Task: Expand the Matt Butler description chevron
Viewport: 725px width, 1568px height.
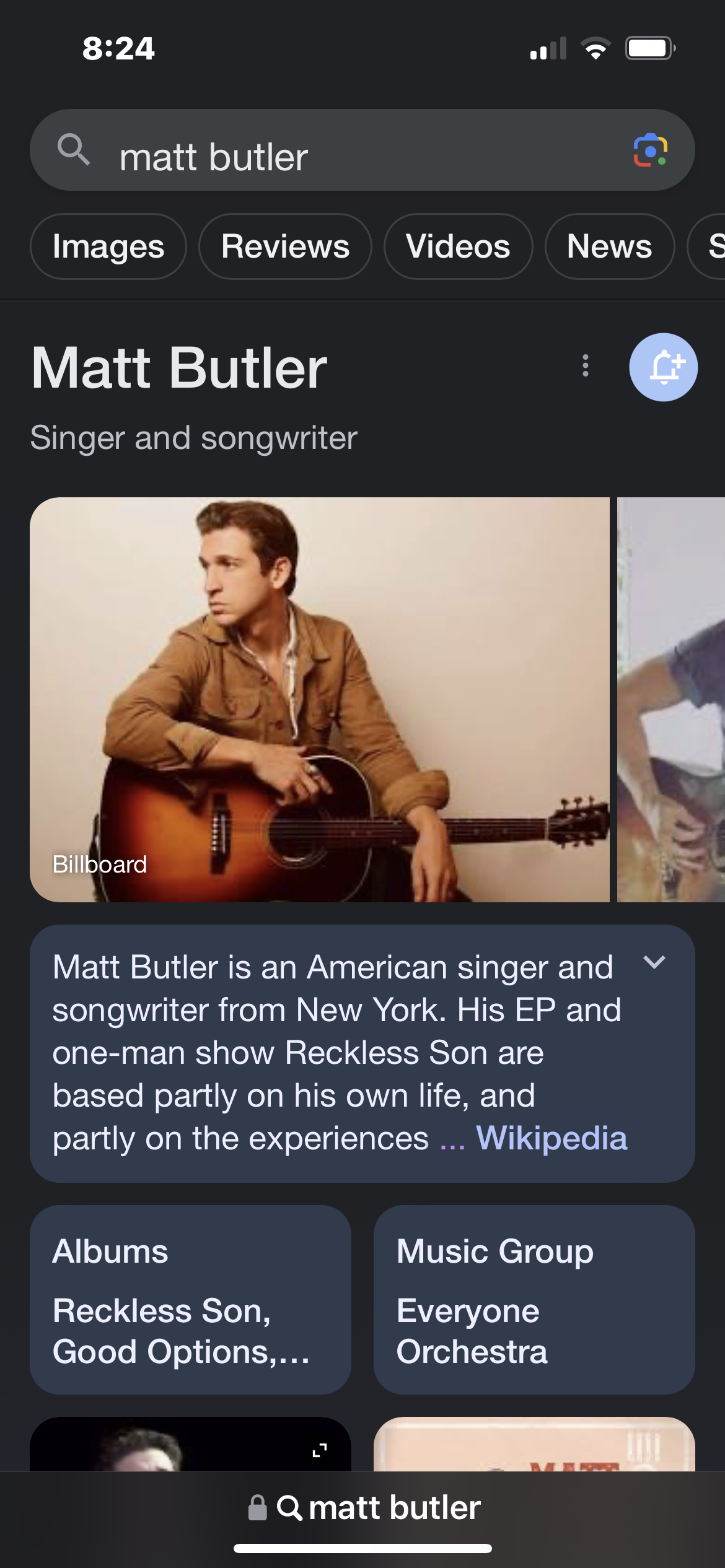Action: [654, 962]
